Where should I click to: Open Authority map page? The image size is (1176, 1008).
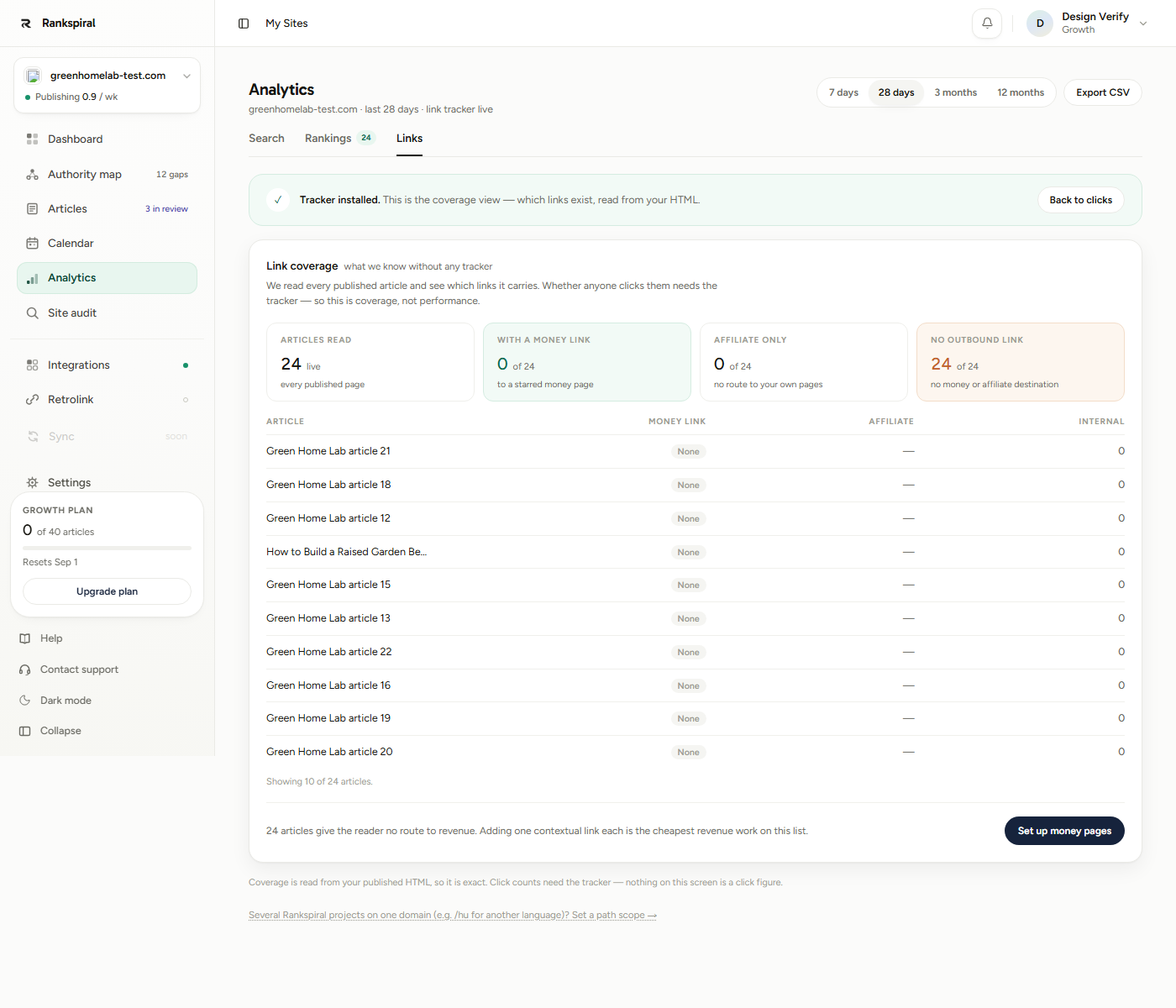pos(107,175)
